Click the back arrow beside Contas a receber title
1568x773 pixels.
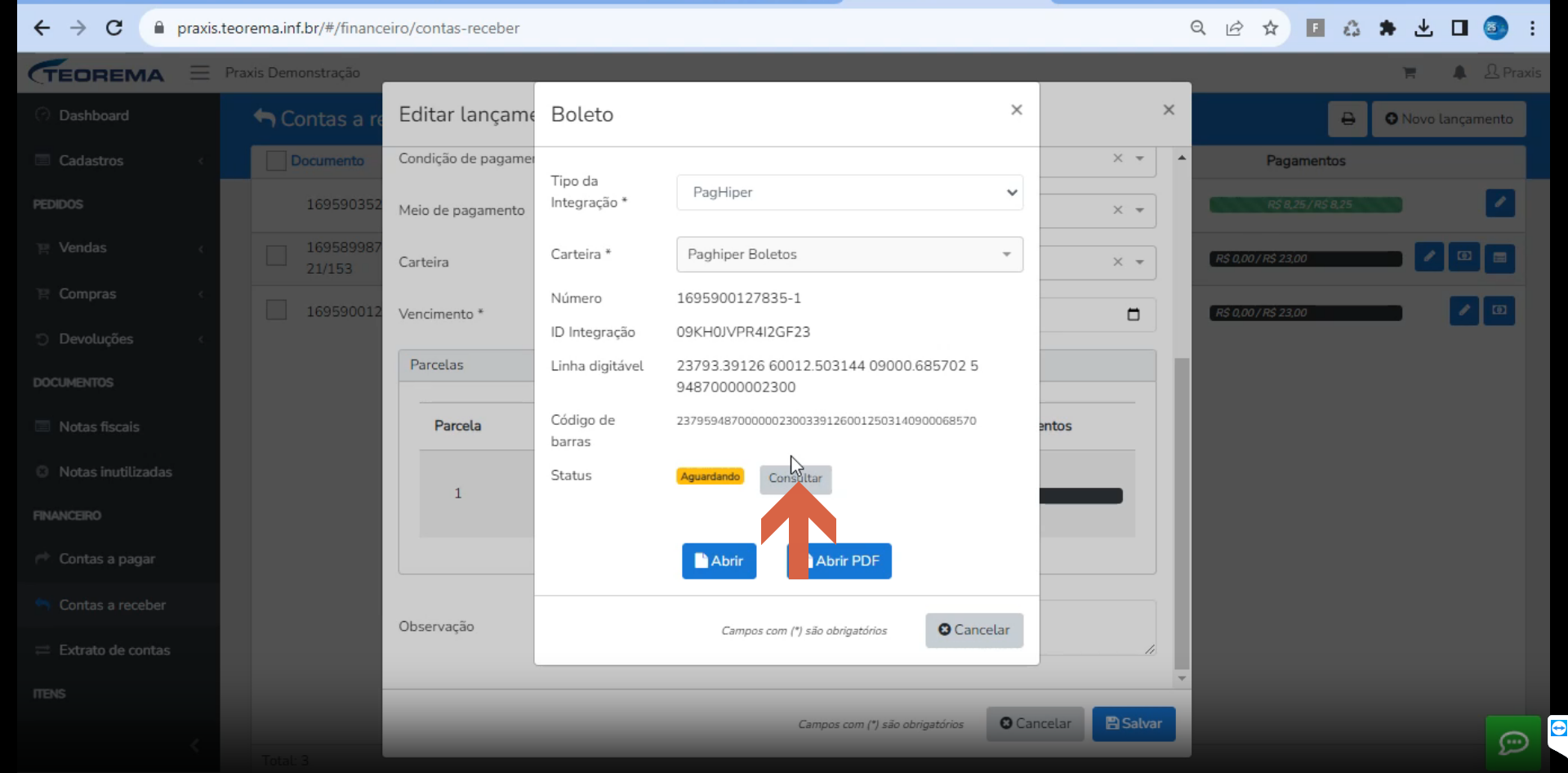coord(265,118)
